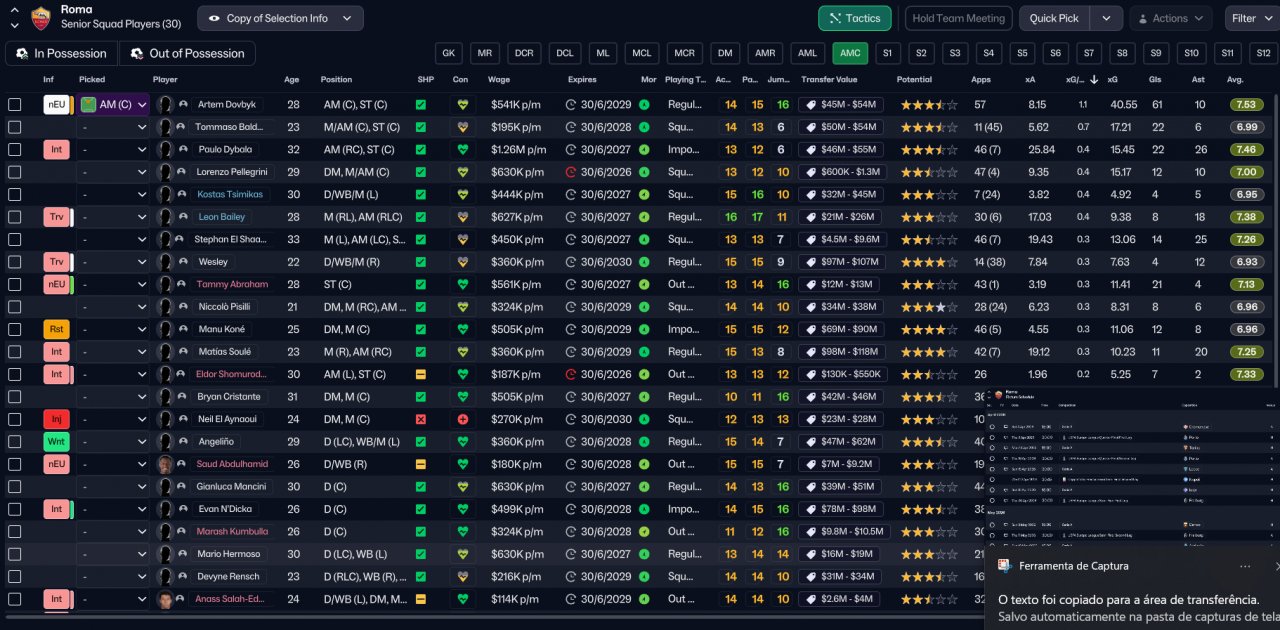
Task: Click the Wnt status badge on Angeliño's row
Action: pyautogui.click(x=57, y=442)
